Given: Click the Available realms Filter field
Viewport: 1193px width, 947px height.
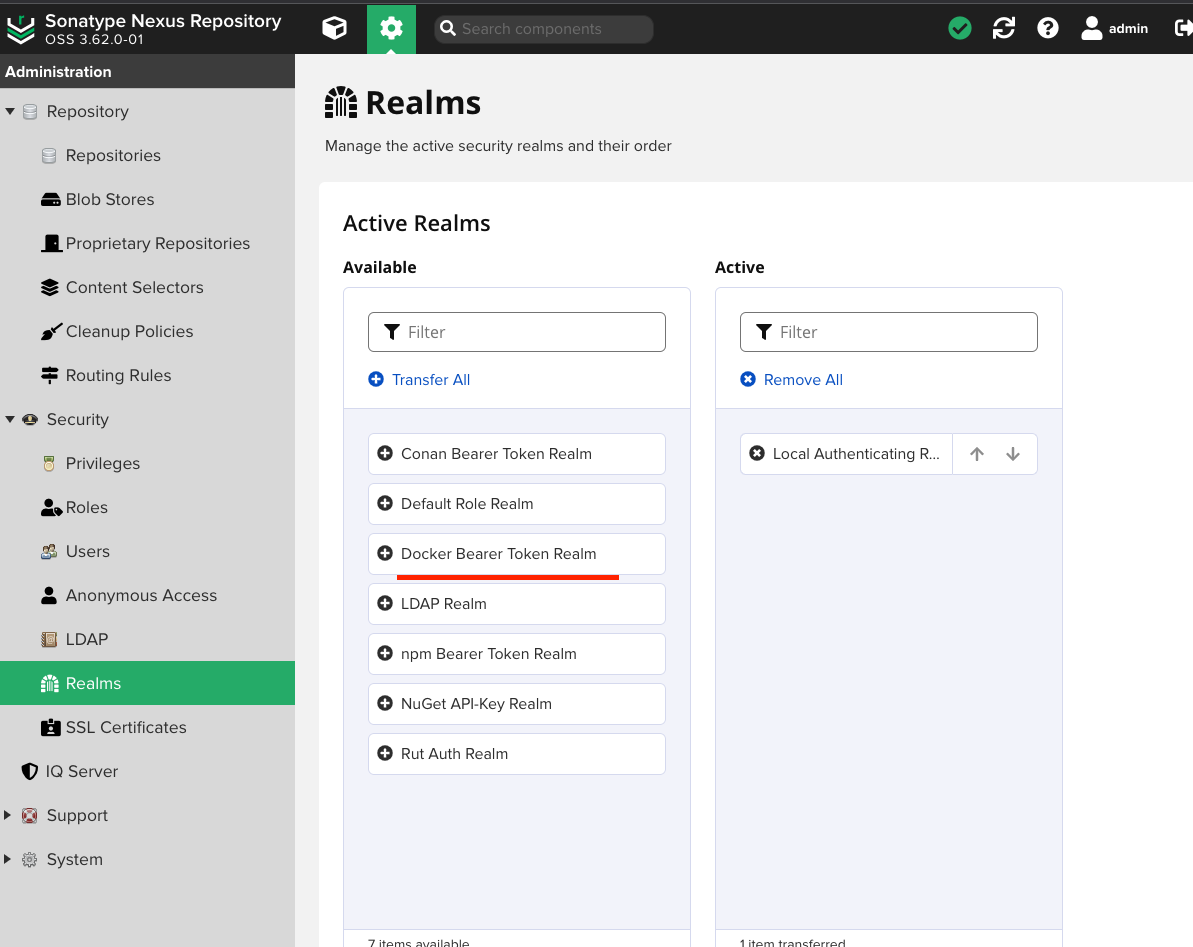Looking at the screenshot, I should tap(530, 332).
